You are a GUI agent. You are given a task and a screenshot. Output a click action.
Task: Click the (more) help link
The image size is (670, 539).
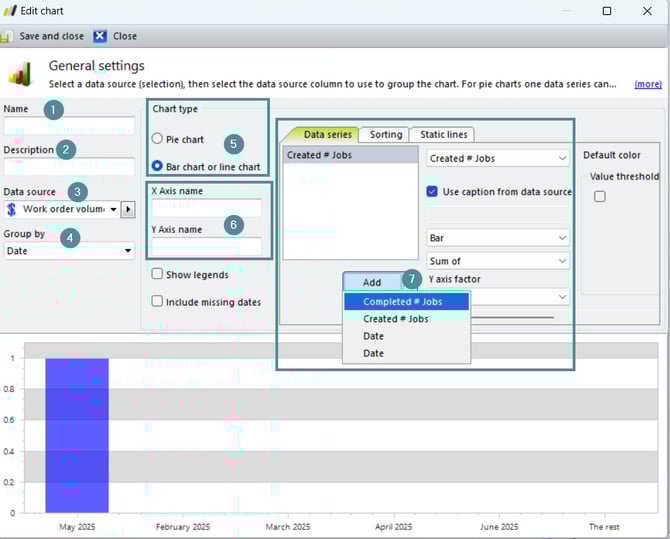tap(647, 85)
